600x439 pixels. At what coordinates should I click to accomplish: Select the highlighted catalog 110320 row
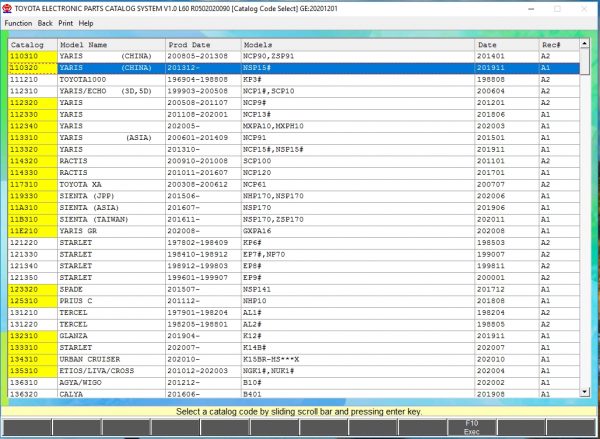pyautogui.click(x=293, y=68)
